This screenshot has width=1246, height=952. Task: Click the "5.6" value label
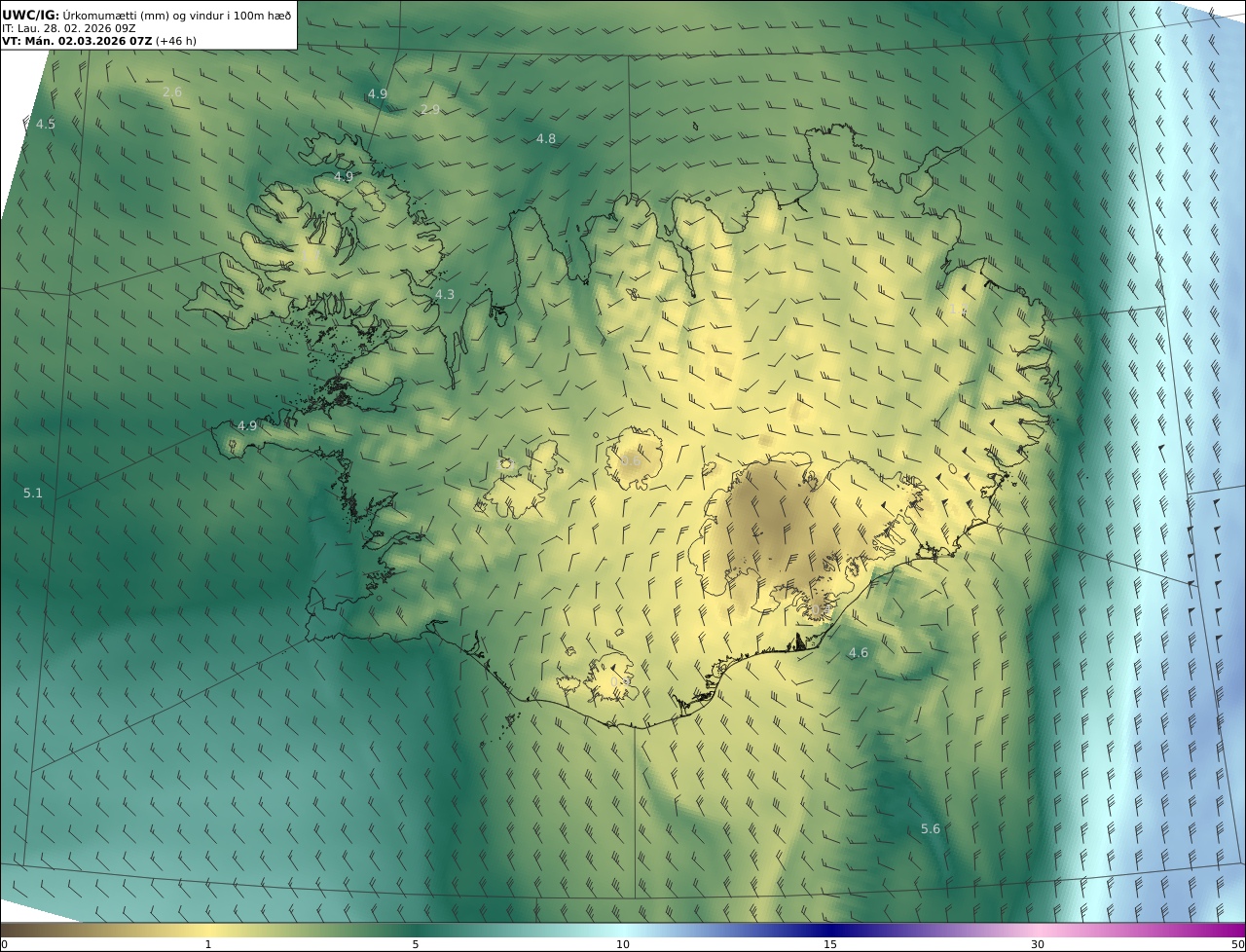click(931, 829)
